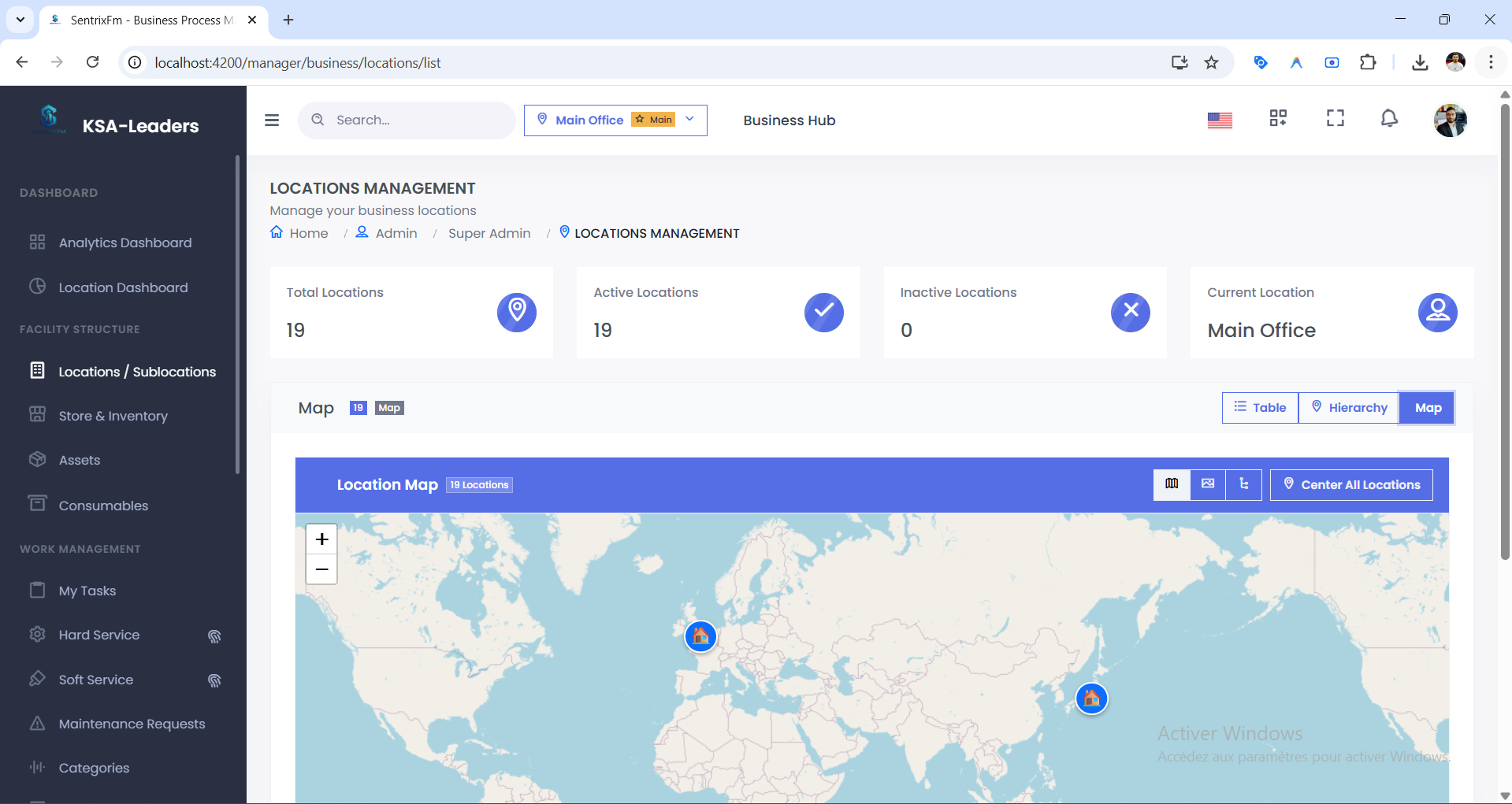Open the notifications bell
The height and width of the screenshot is (804, 1512).
pyautogui.click(x=1389, y=119)
